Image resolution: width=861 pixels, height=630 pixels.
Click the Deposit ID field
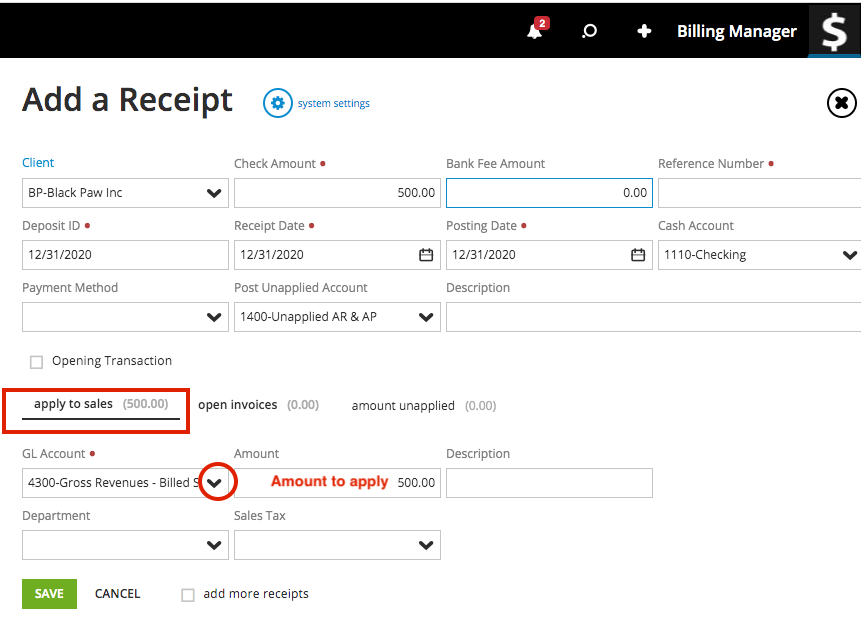(x=125, y=255)
